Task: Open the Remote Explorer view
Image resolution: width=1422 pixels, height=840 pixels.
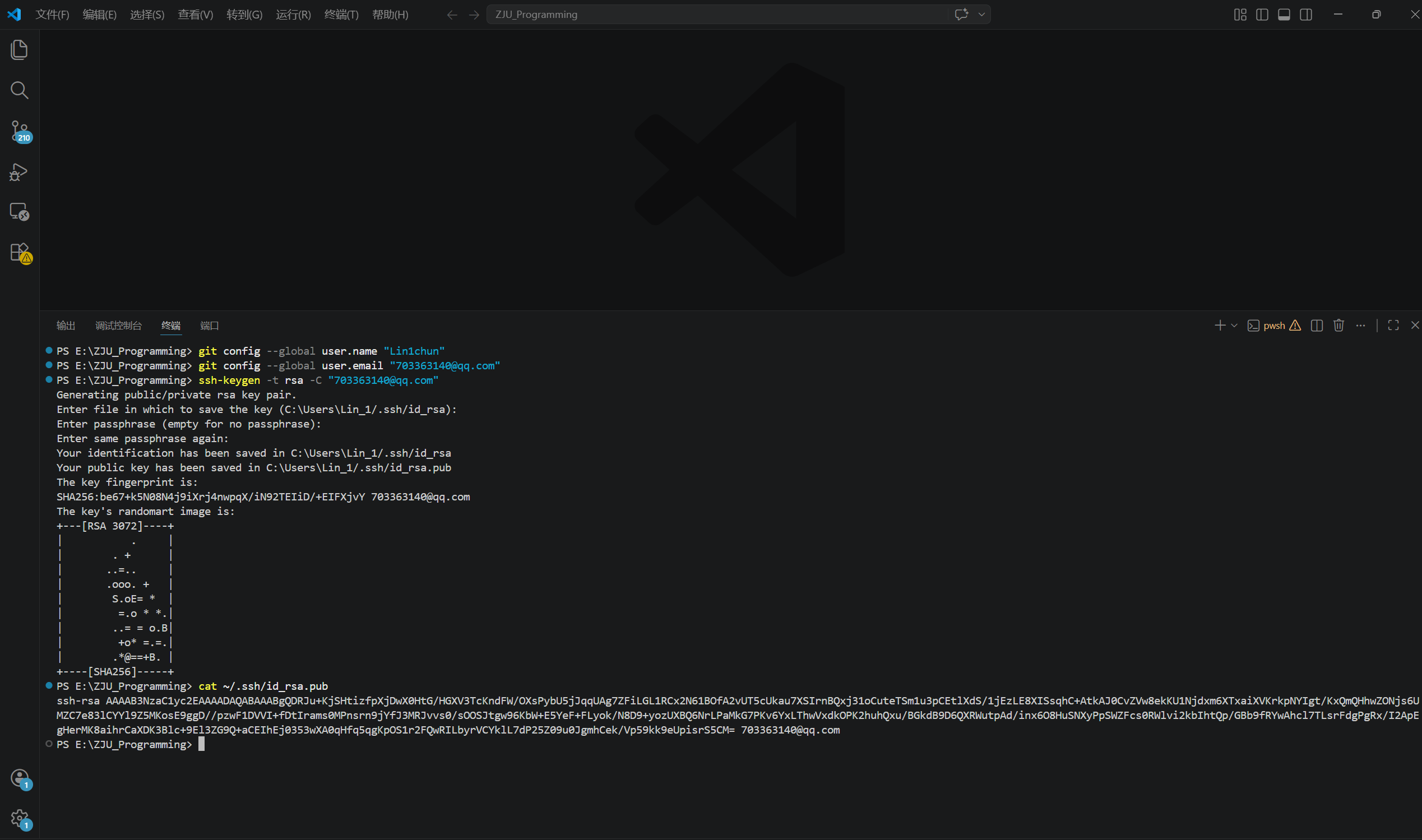Action: (x=19, y=212)
